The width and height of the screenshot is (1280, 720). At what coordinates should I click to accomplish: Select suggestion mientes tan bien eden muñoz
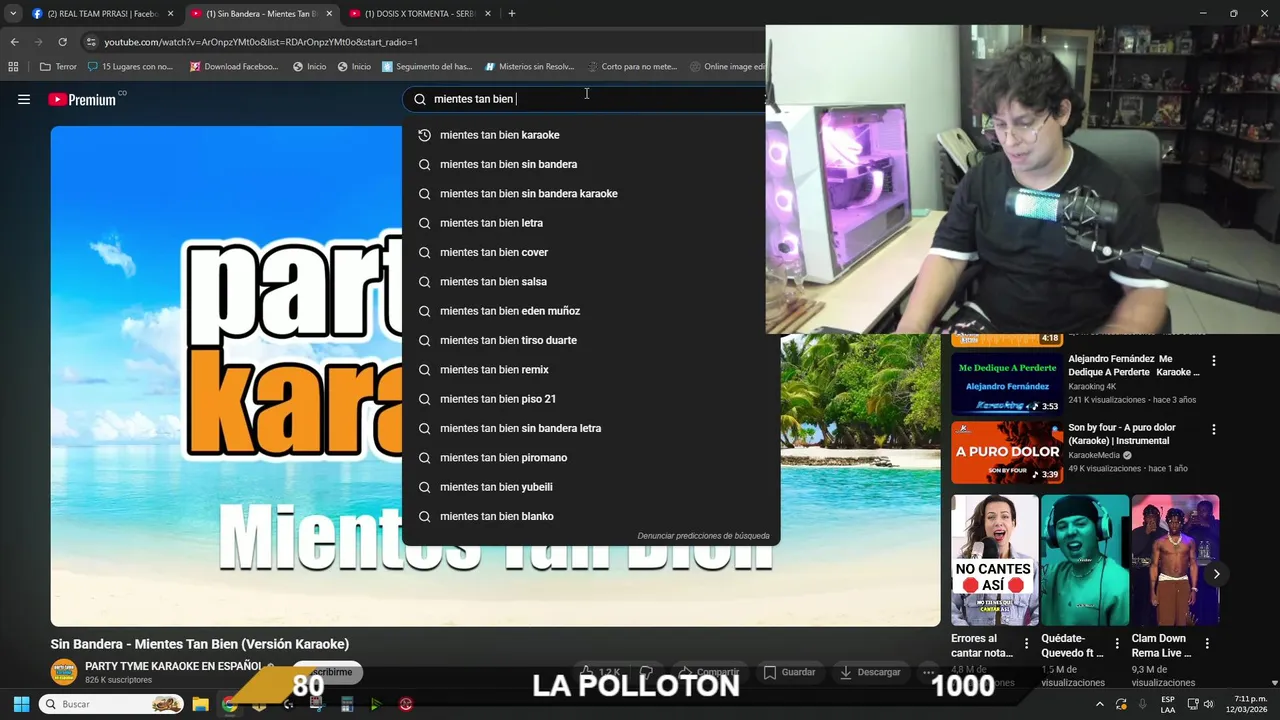(590, 311)
